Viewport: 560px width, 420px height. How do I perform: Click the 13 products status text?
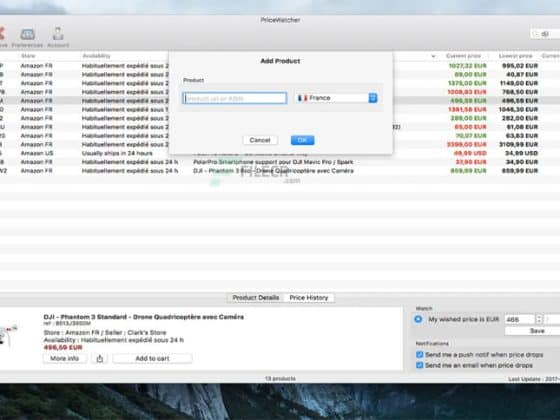click(280, 379)
